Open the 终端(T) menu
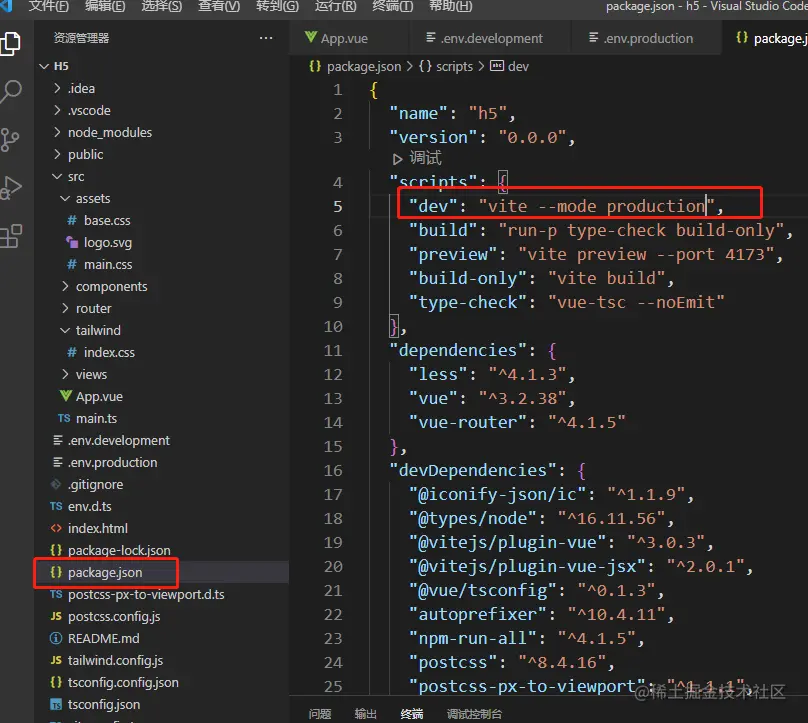The height and width of the screenshot is (723, 808). pos(393,6)
